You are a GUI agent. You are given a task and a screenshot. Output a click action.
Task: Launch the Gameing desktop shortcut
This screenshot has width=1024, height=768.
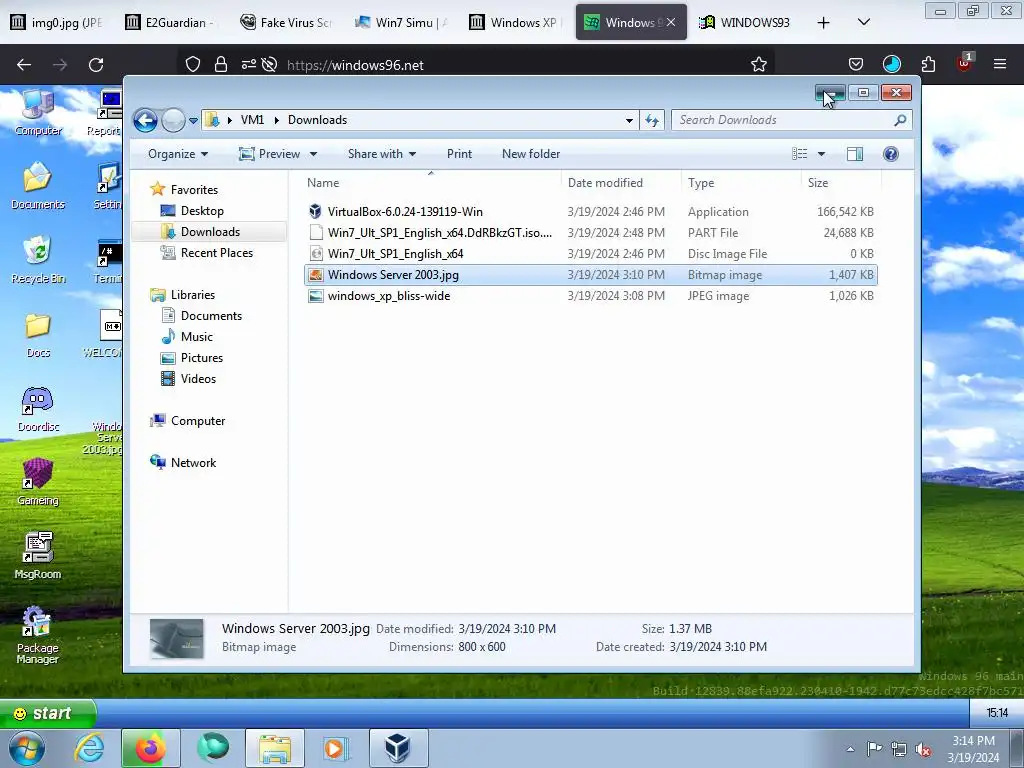tap(38, 483)
